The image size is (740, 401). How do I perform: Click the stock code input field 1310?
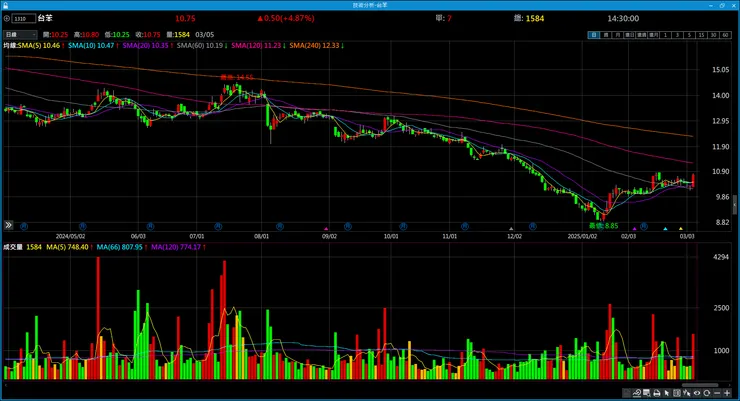[24, 18]
